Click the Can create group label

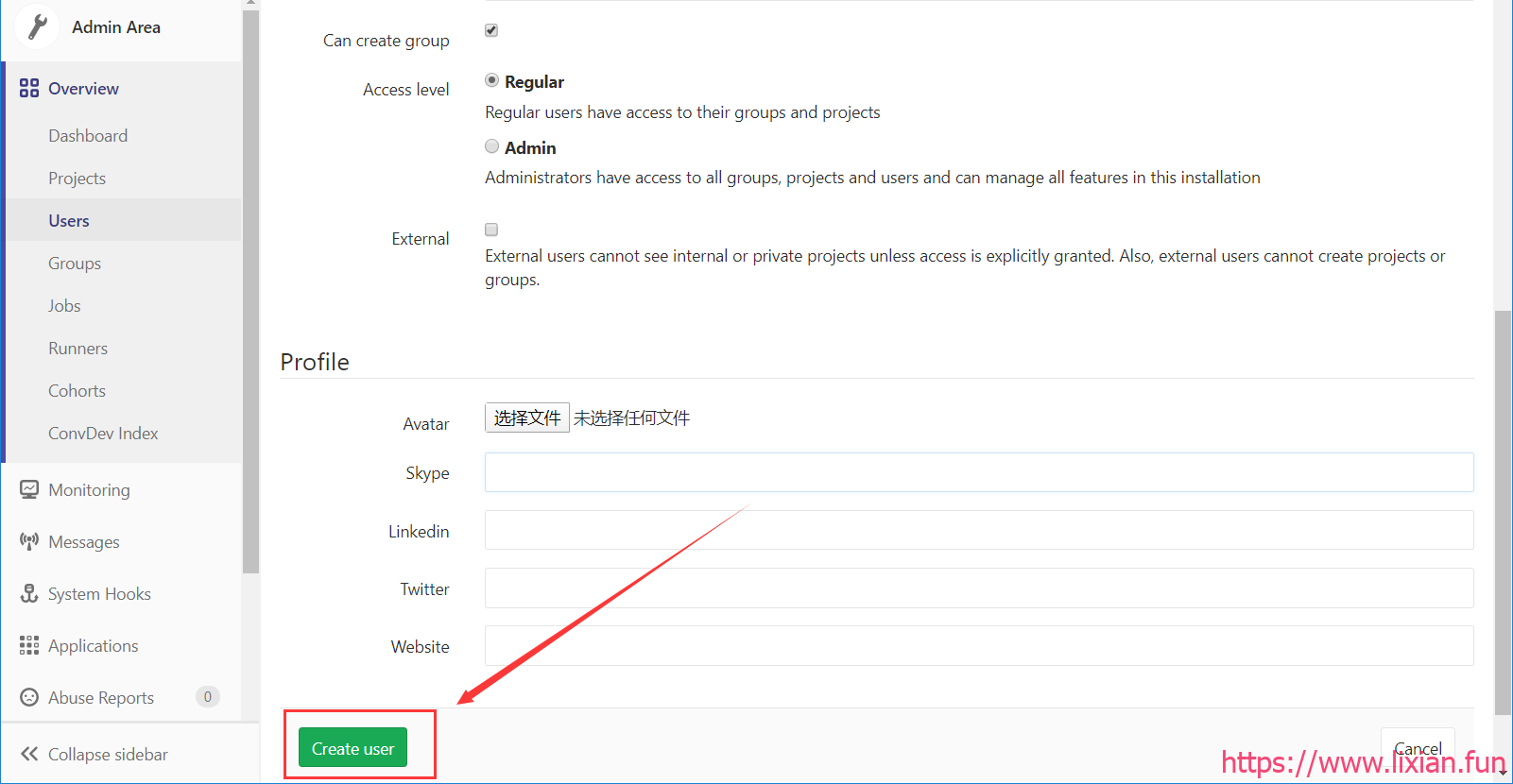(x=386, y=41)
